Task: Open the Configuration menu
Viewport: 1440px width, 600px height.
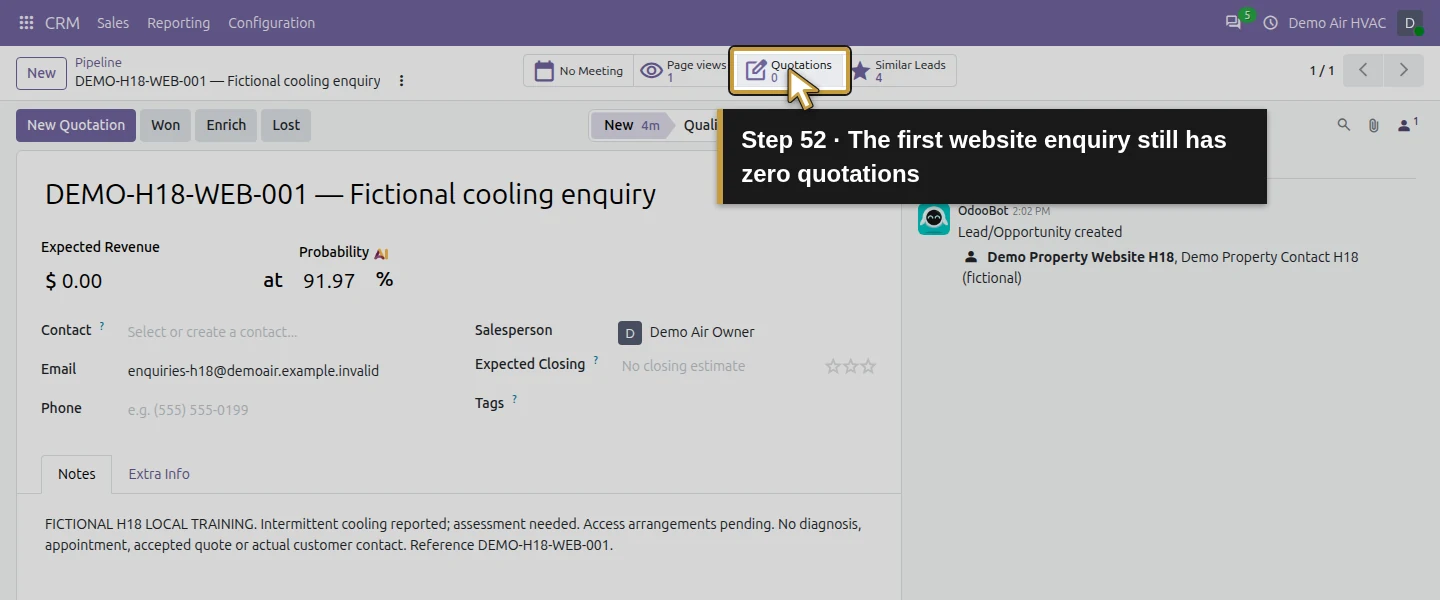Action: tap(271, 22)
